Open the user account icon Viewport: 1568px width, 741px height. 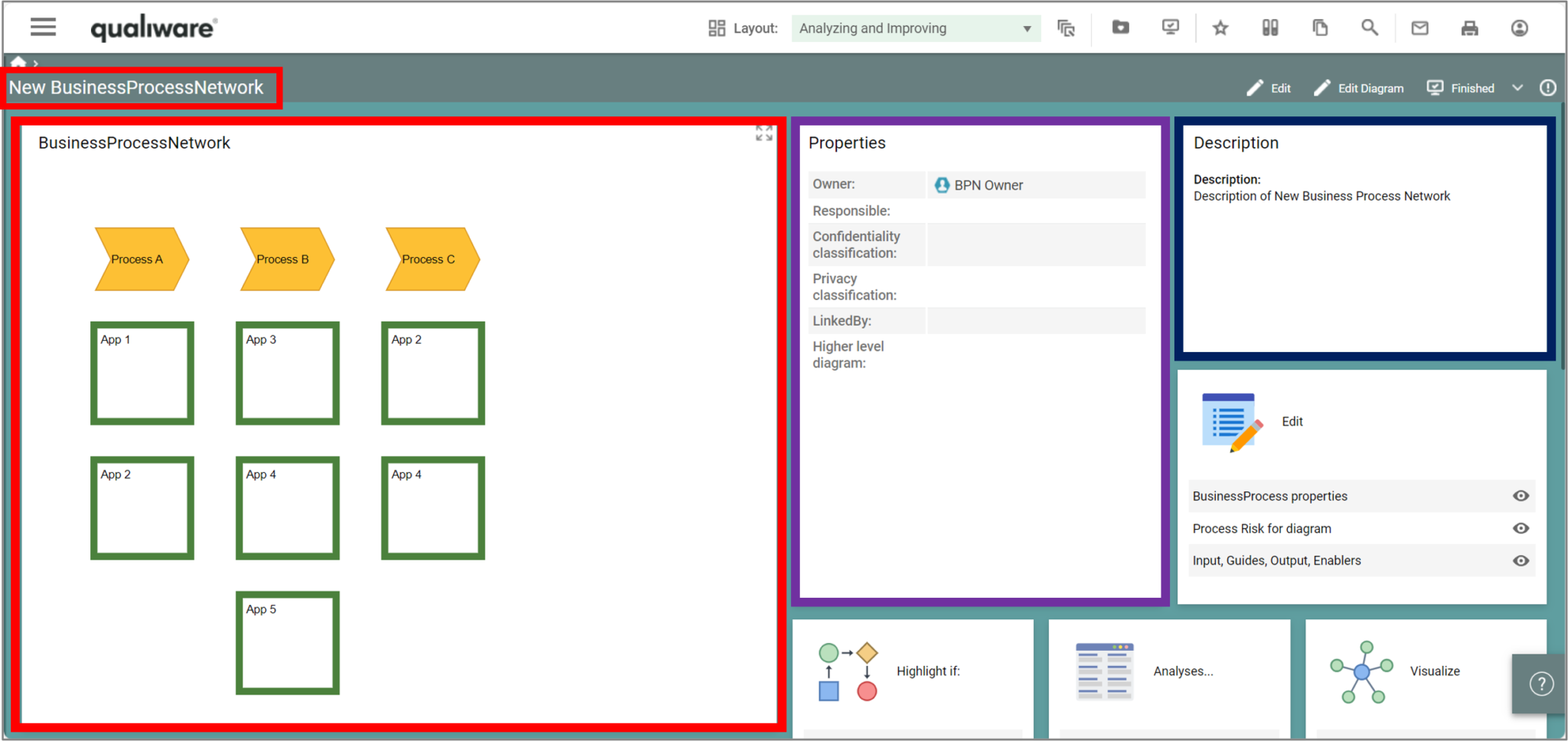(1519, 28)
